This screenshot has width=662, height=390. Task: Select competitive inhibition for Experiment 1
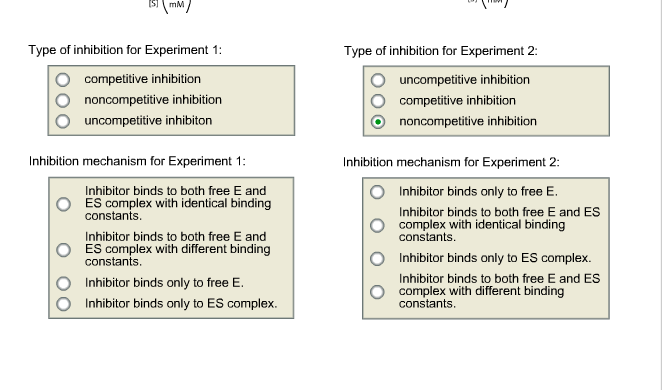63,79
